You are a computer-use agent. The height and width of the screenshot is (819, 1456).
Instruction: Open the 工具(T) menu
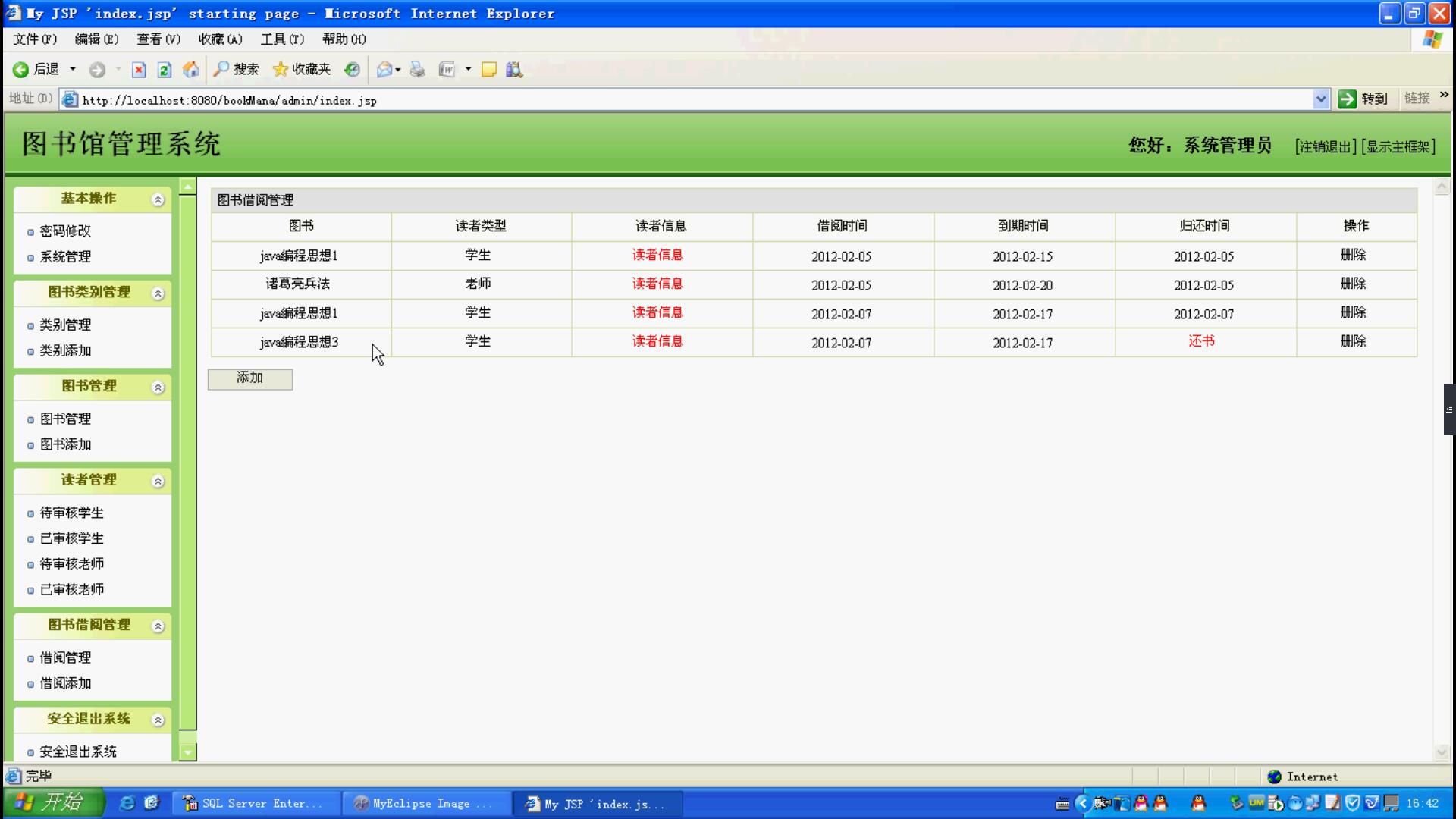click(282, 39)
